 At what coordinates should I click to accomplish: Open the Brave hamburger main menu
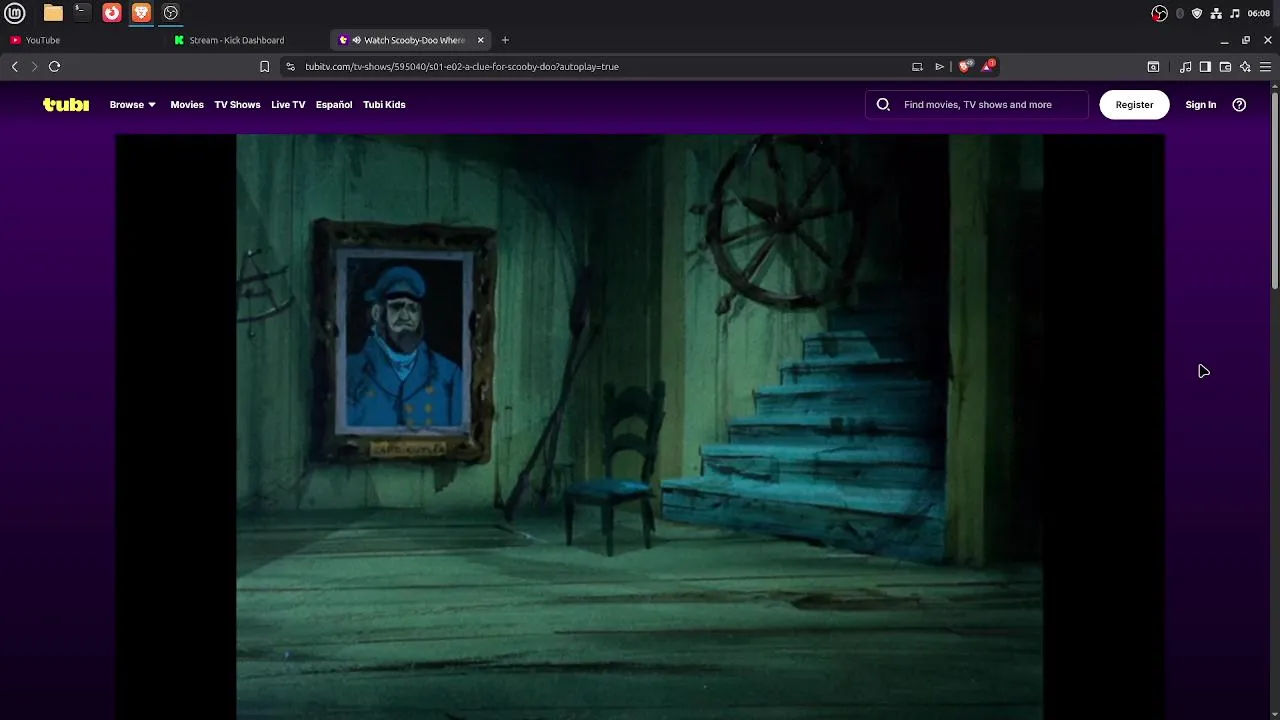click(1265, 67)
